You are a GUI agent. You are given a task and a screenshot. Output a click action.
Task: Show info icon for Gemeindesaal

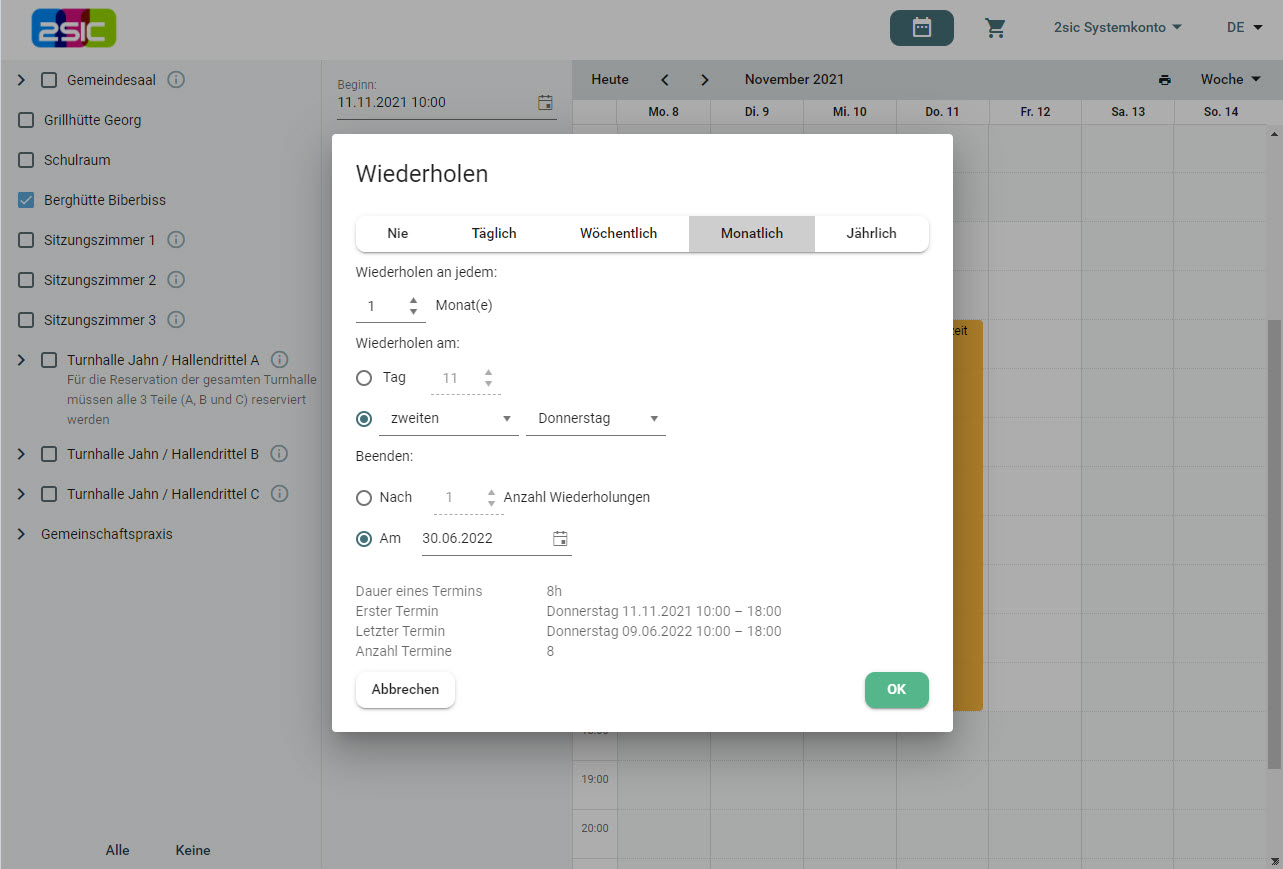[x=176, y=80]
